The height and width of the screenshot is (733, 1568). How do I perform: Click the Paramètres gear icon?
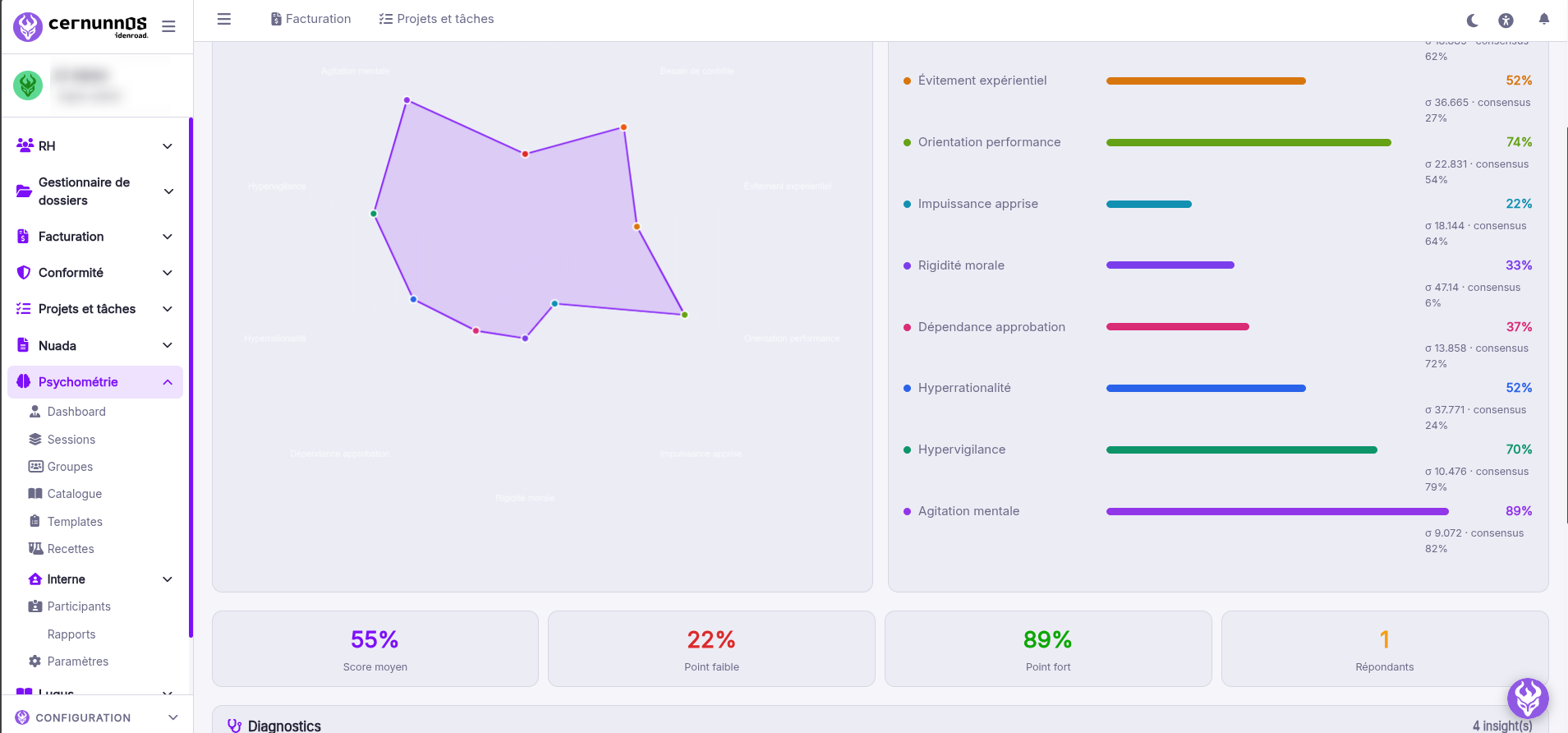point(35,662)
